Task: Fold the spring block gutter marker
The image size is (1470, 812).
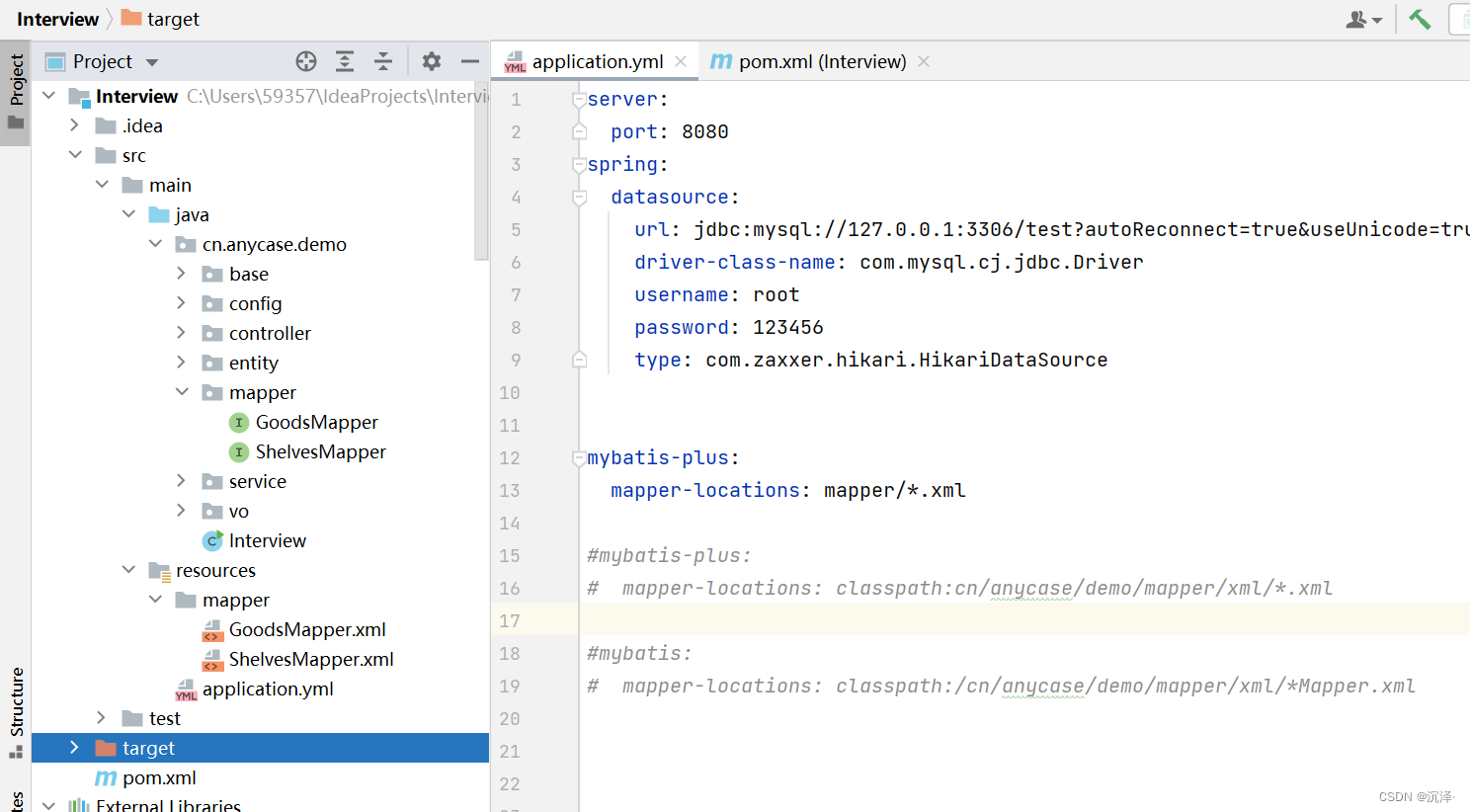Action: (x=580, y=165)
